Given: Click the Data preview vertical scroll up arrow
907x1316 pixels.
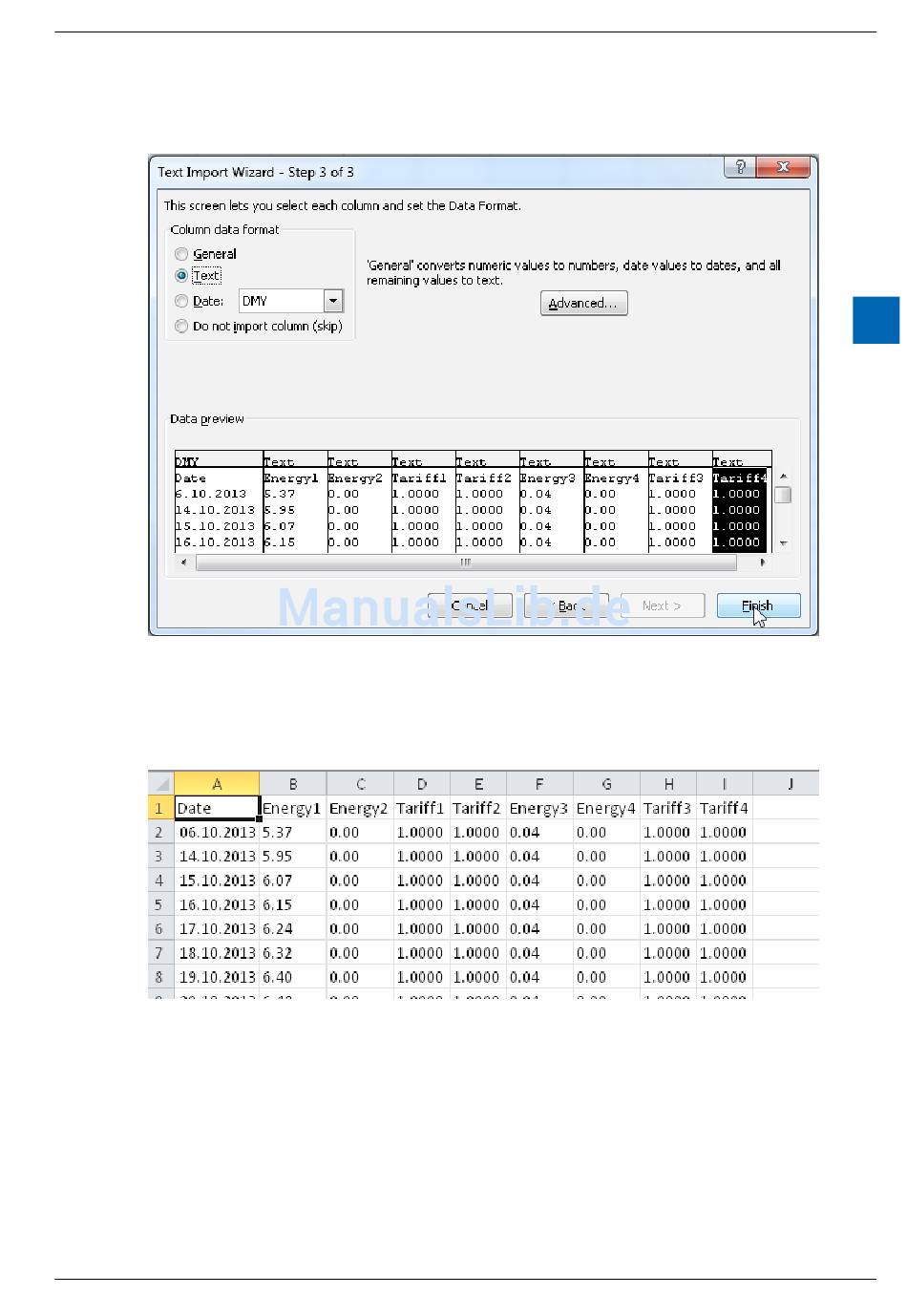Looking at the screenshot, I should (783, 476).
